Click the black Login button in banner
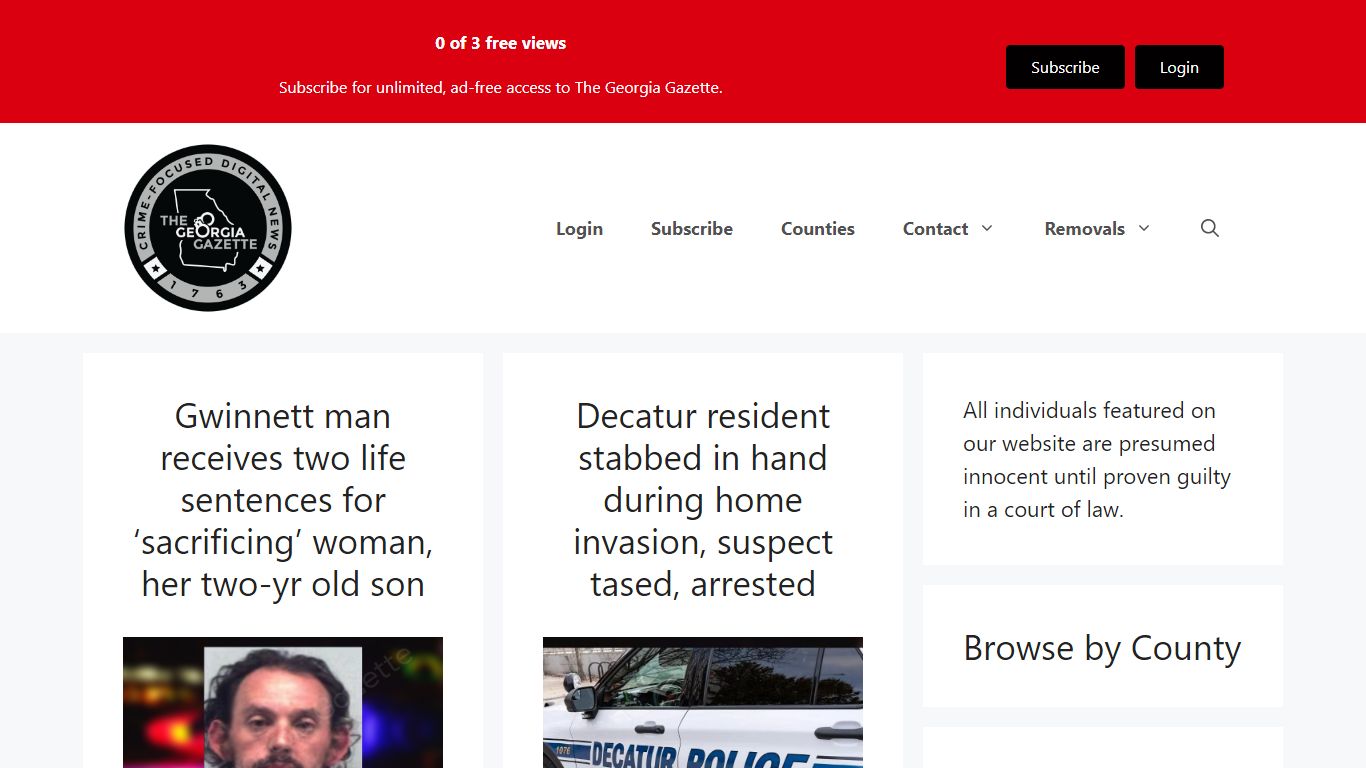 1179,67
